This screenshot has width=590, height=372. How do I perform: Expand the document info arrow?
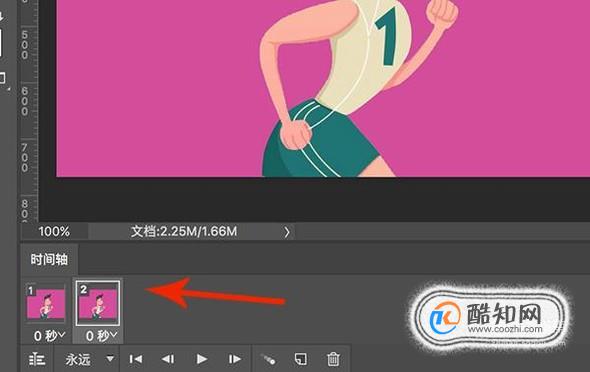point(287,232)
